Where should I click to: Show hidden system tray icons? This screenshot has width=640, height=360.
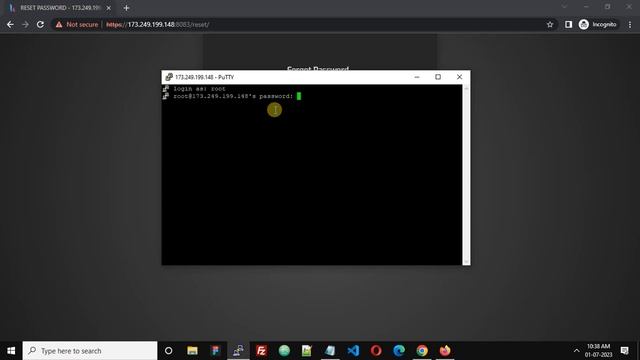[576, 351]
